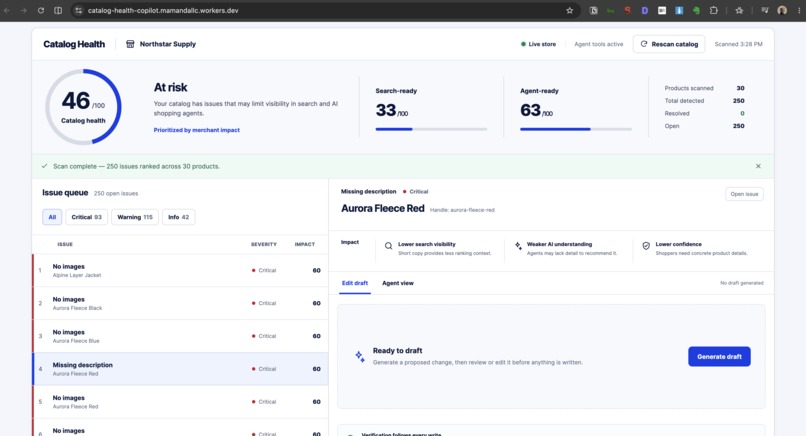Click the browser forward arrow
Viewport: 806px width, 436px height.
click(x=24, y=10)
